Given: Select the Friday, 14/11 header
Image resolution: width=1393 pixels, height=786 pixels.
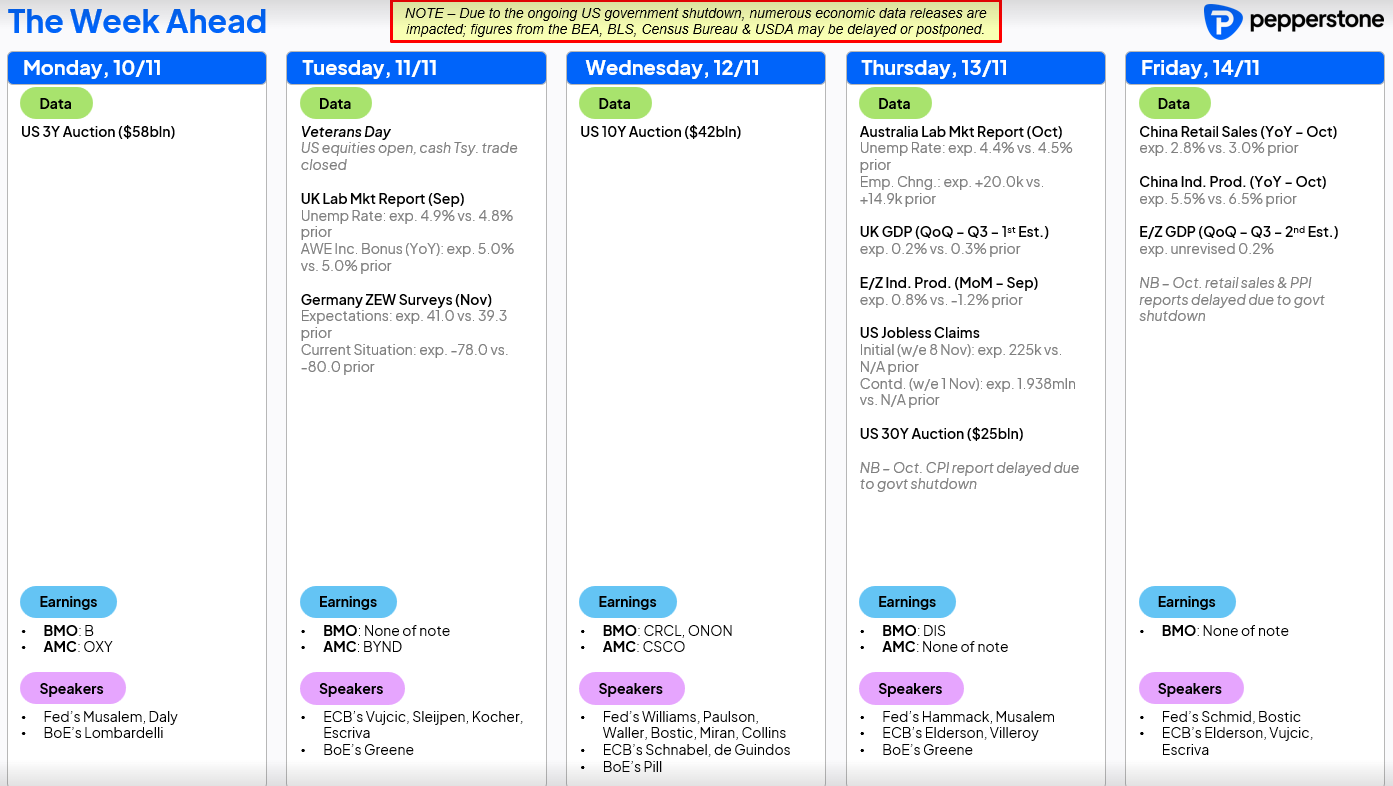Looking at the screenshot, I should click(x=1254, y=68).
